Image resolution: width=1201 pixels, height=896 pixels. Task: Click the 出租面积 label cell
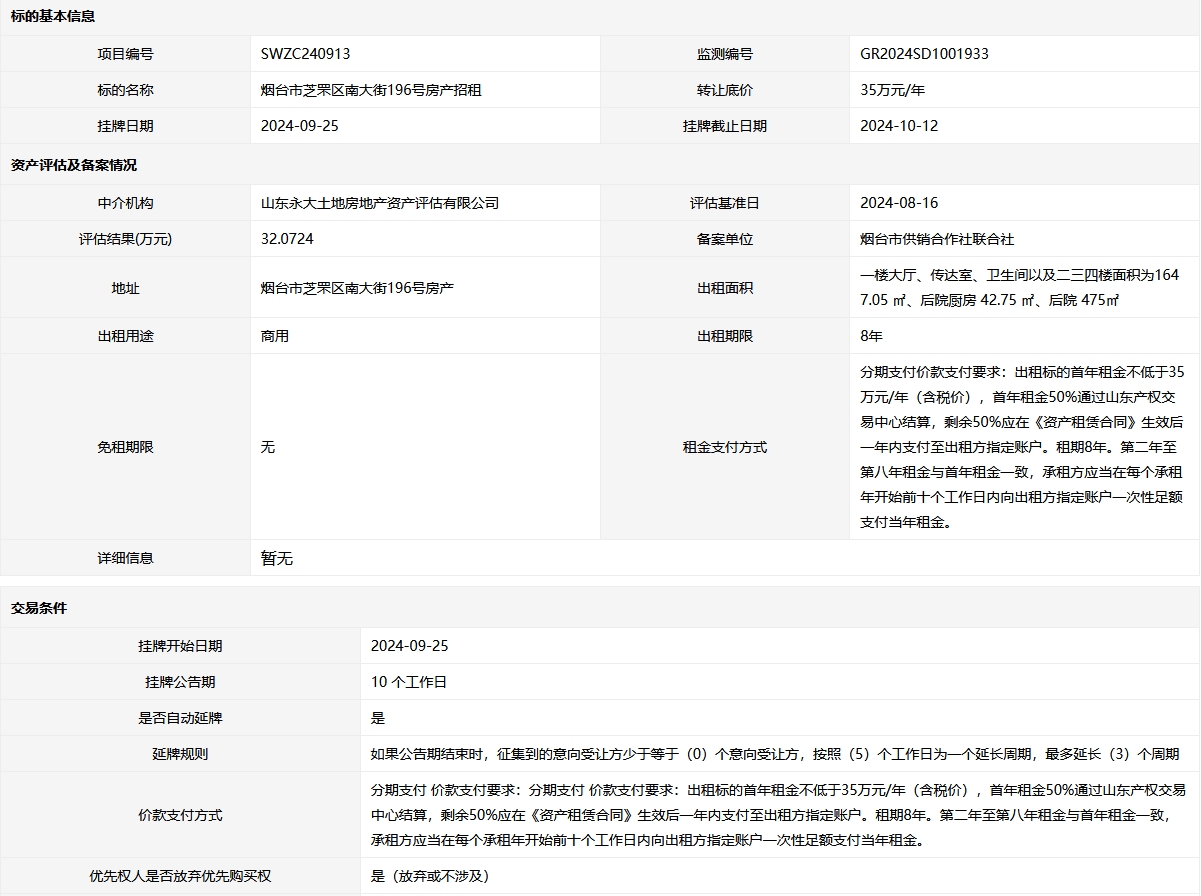(x=725, y=288)
